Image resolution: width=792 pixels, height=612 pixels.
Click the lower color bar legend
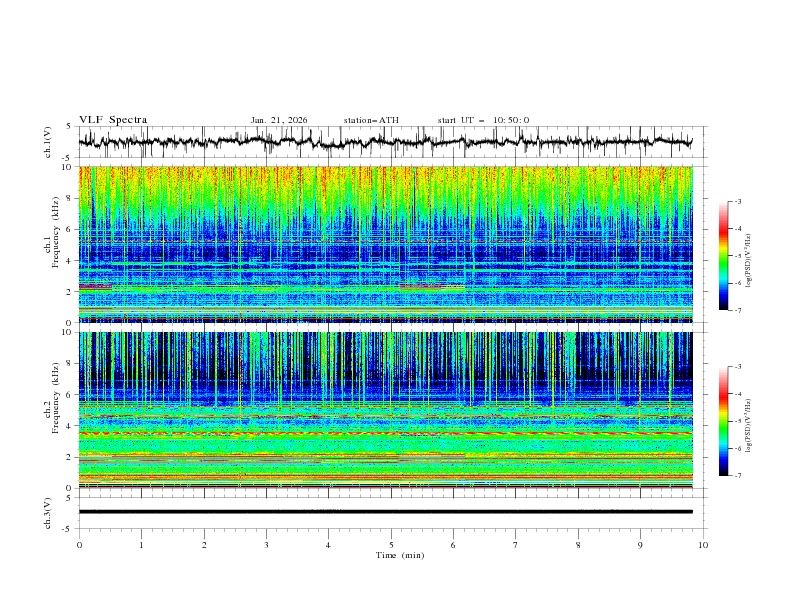723,421
